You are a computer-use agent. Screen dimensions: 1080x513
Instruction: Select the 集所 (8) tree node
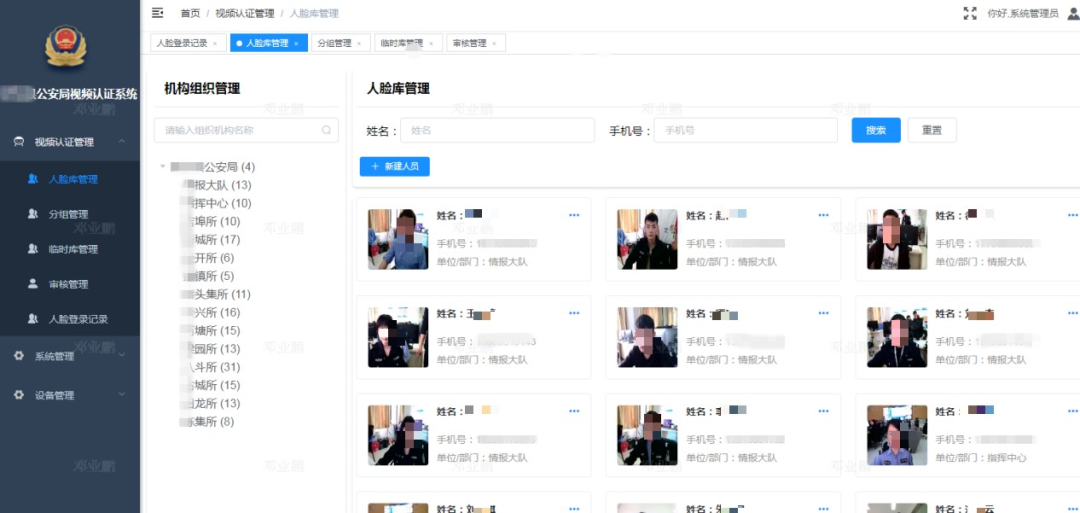208,421
